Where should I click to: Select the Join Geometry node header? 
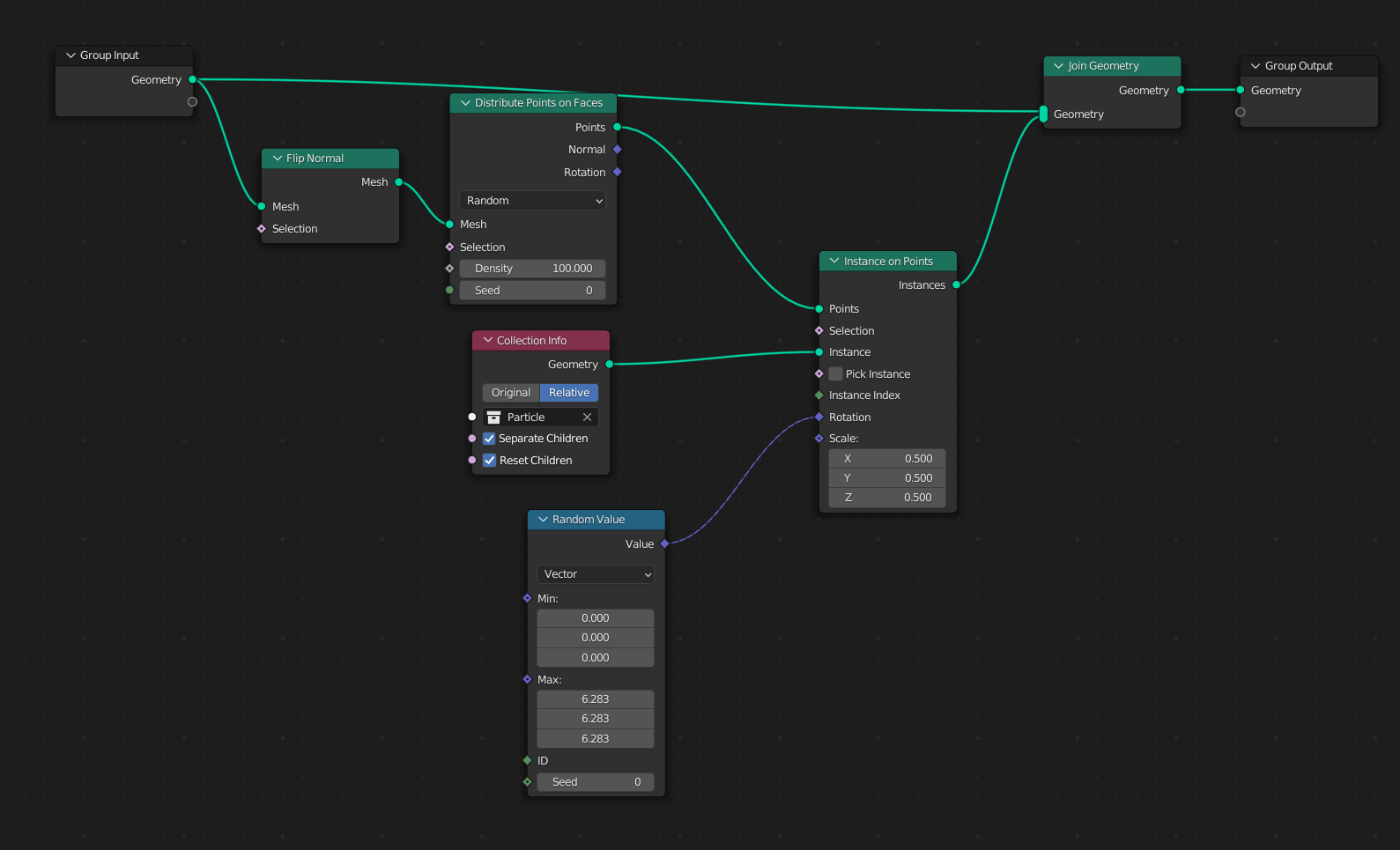[x=1112, y=66]
